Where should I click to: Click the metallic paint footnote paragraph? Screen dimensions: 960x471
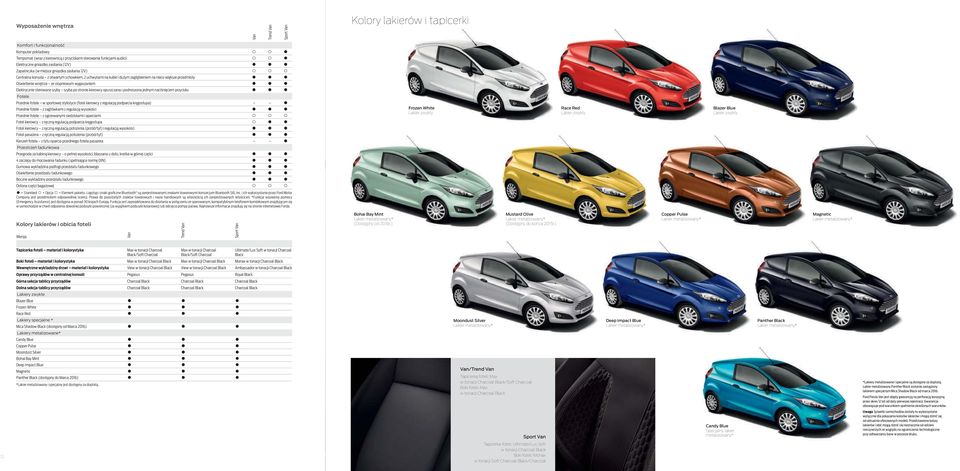(x=902, y=388)
